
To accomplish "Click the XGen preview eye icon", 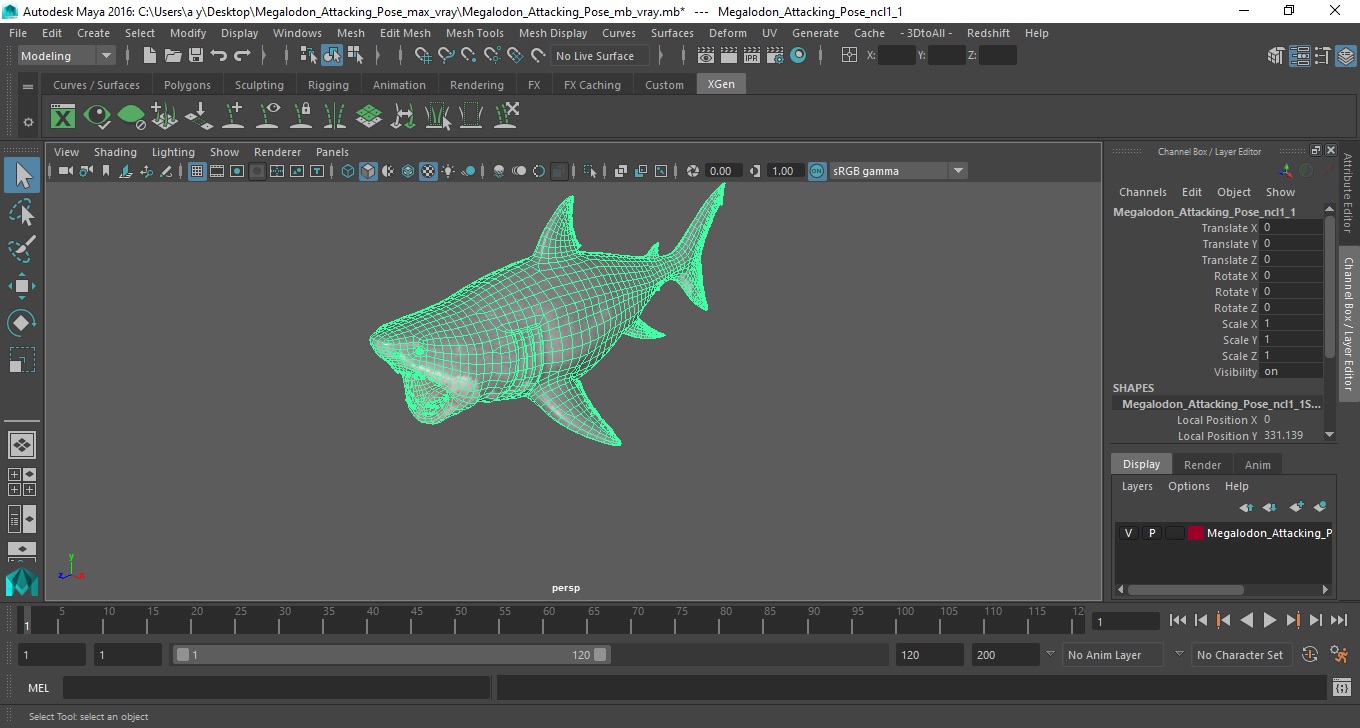I will pos(97,117).
